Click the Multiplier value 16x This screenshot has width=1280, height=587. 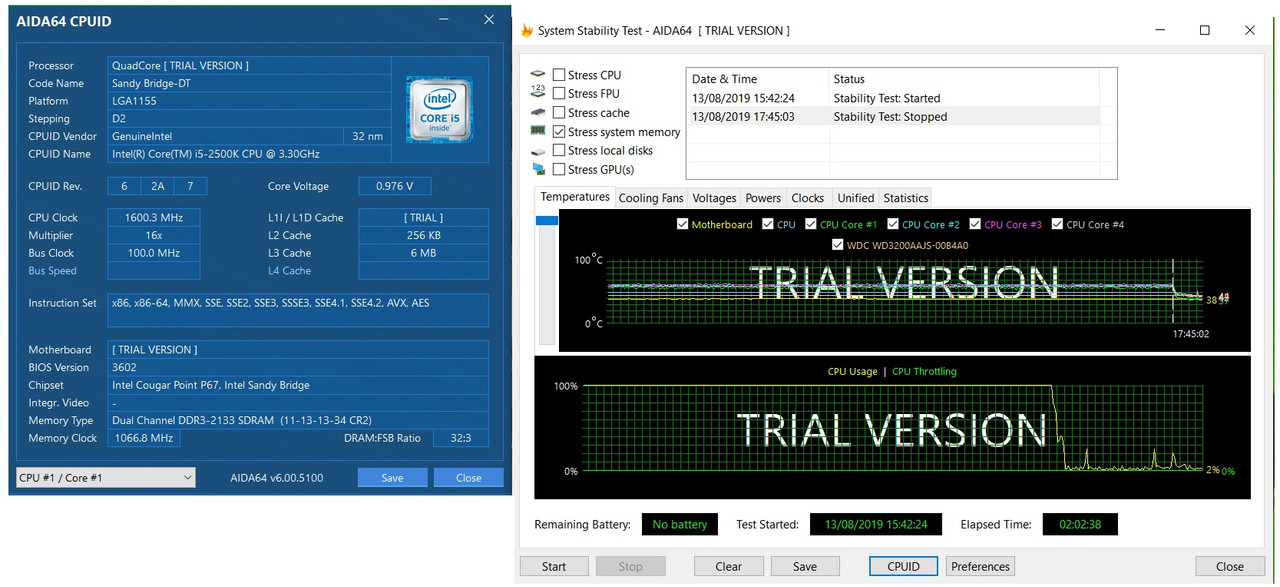tap(154, 235)
